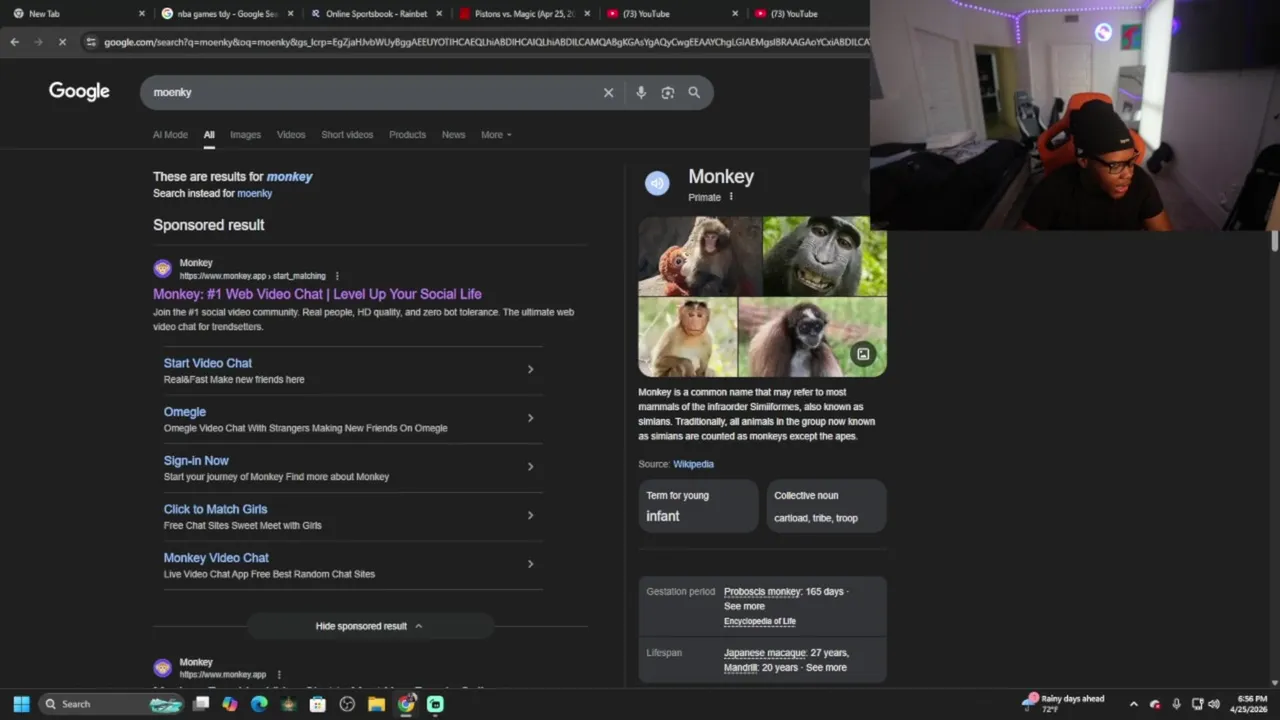Open Task View on taskbar

(x=201, y=704)
